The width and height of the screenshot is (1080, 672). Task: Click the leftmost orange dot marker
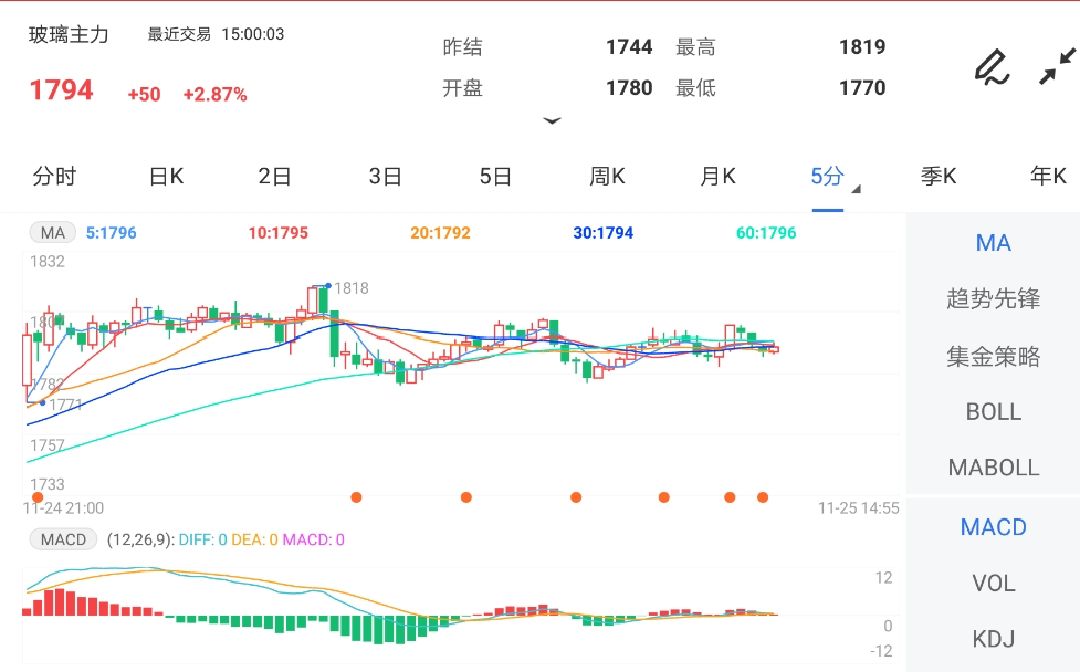click(37, 495)
